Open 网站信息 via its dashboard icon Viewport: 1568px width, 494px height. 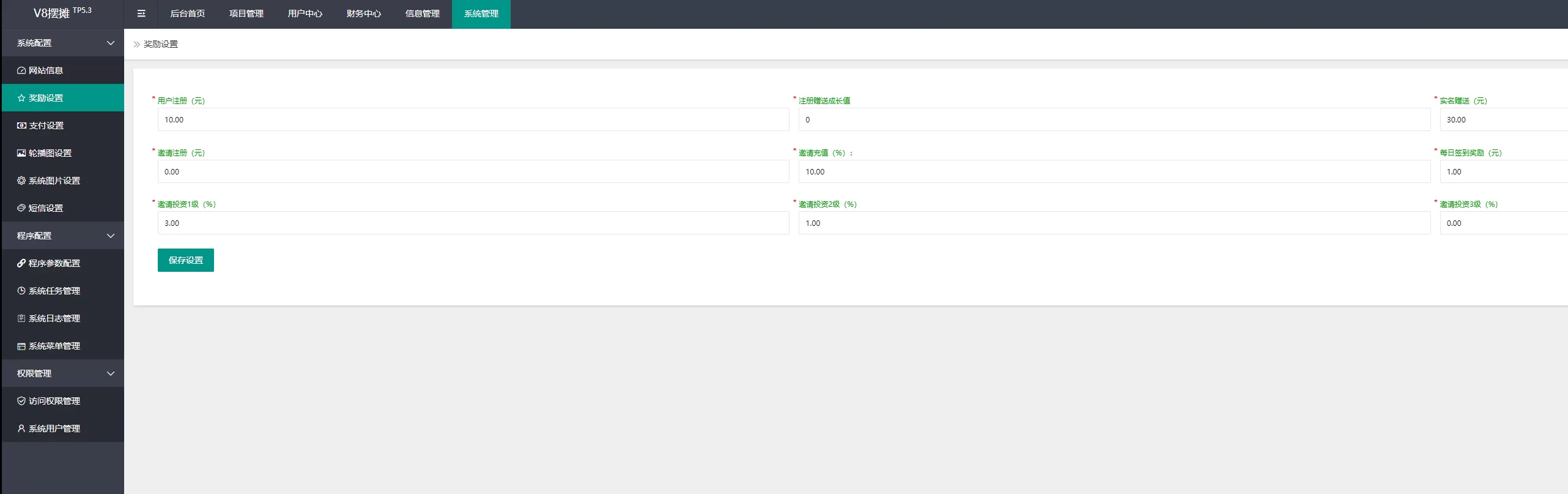pyautogui.click(x=21, y=70)
